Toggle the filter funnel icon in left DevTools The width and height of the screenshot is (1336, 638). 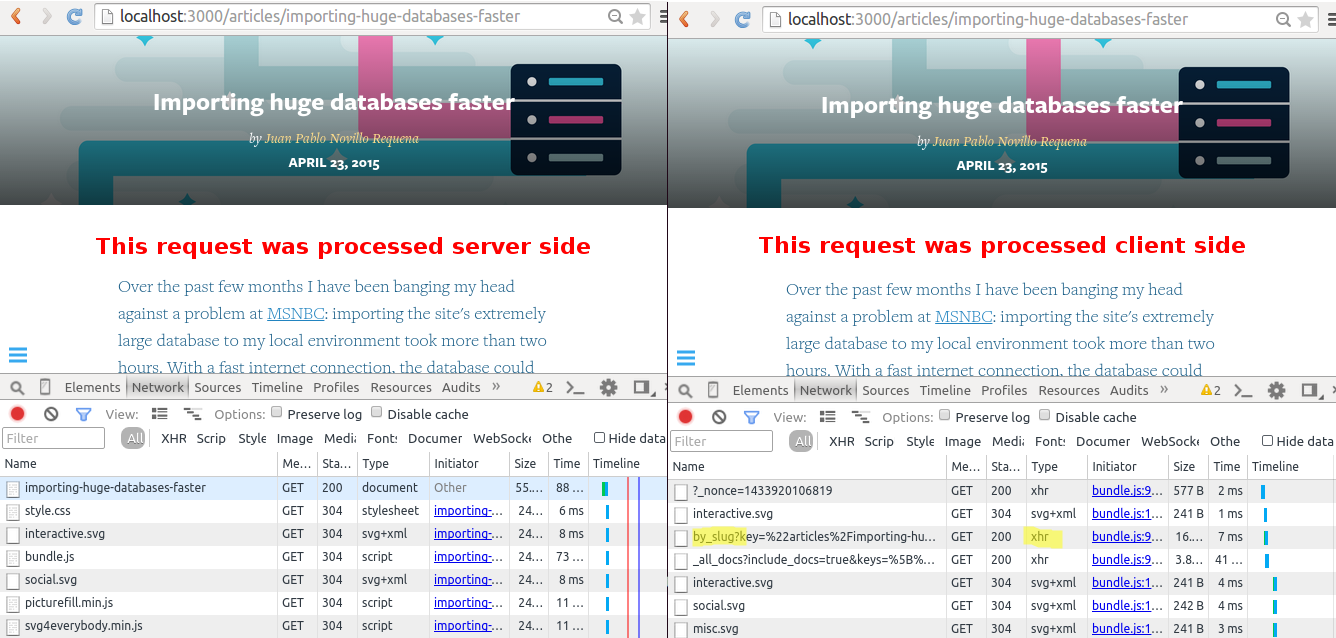[83, 414]
